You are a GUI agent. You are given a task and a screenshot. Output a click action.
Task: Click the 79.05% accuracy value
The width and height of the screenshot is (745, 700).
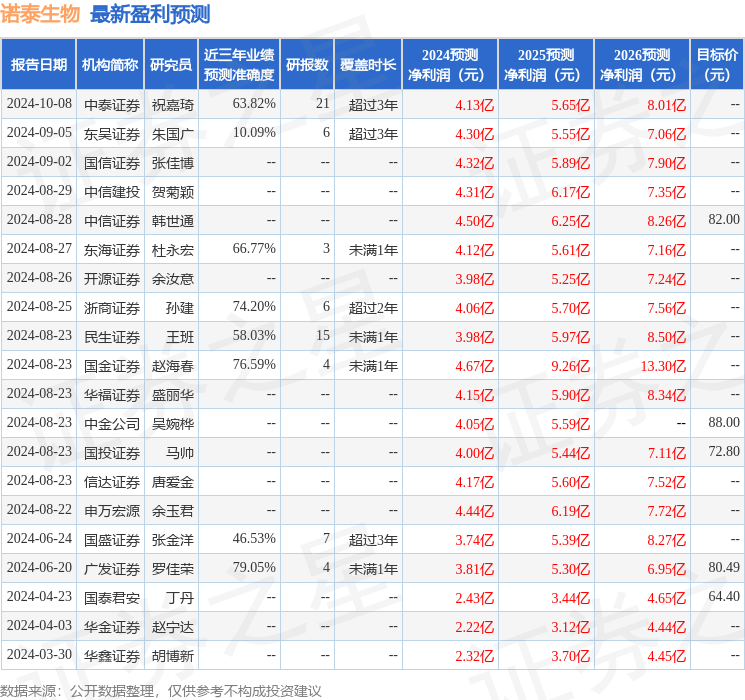click(x=254, y=567)
